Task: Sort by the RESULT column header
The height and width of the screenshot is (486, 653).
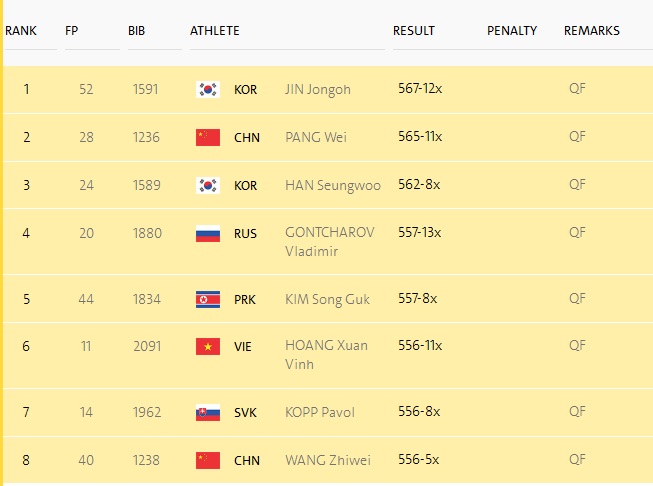Action: coord(414,30)
